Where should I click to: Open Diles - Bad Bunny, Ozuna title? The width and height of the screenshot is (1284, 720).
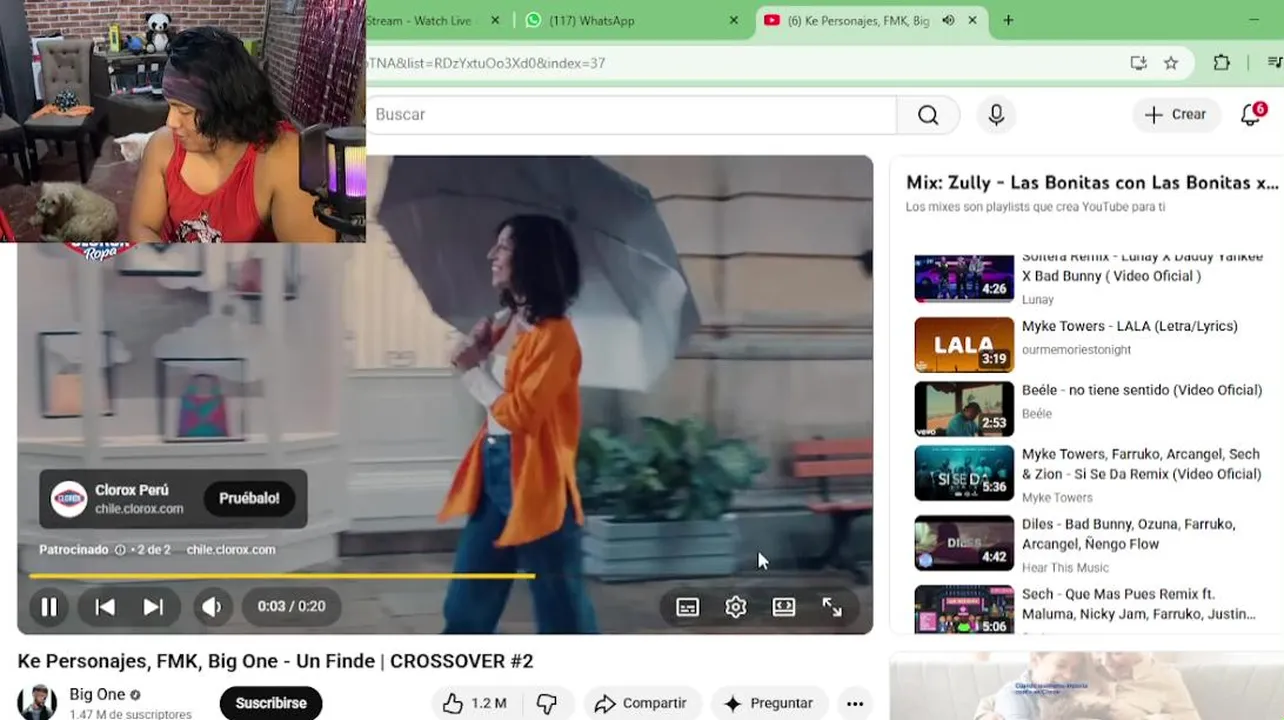(x=1129, y=534)
